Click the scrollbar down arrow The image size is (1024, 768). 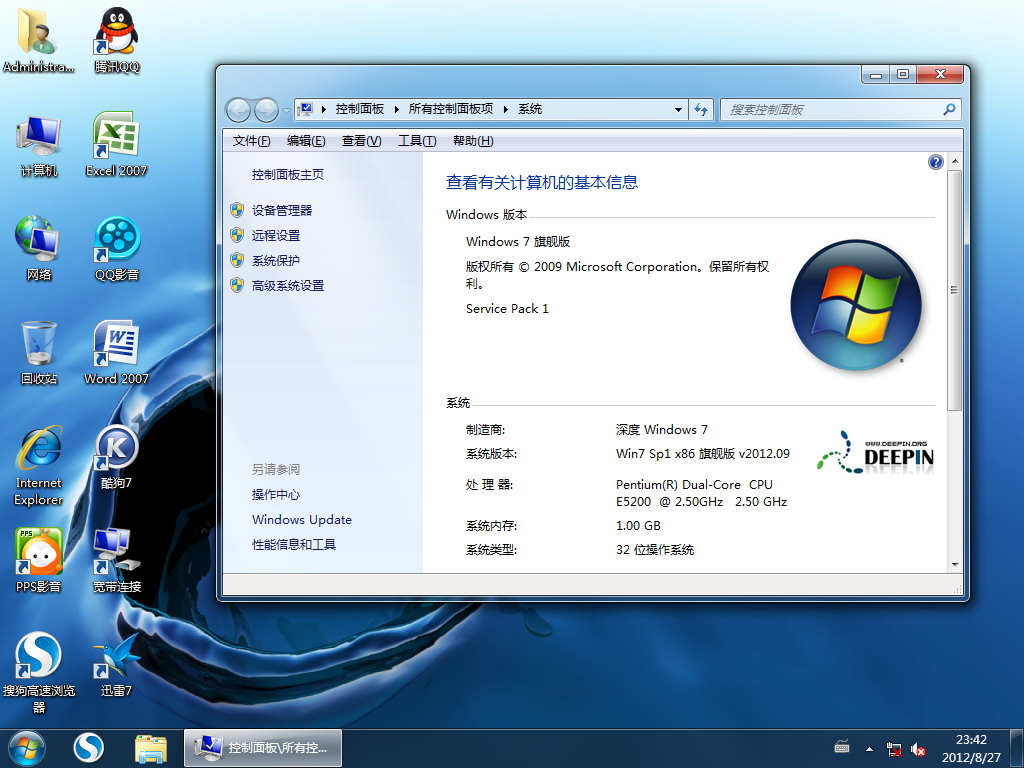(x=955, y=564)
